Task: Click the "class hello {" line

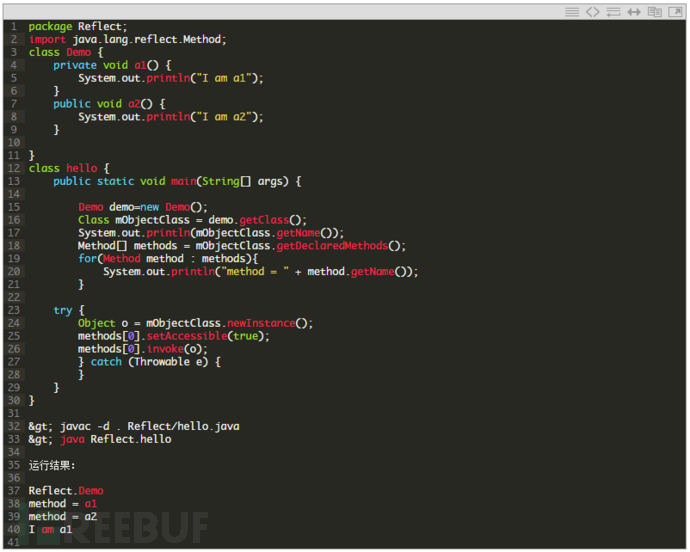Action: point(69,169)
